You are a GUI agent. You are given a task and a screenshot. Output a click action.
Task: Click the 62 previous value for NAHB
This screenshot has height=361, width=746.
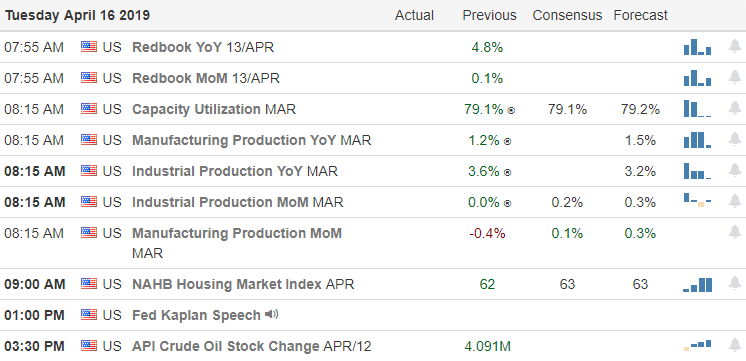click(487, 284)
